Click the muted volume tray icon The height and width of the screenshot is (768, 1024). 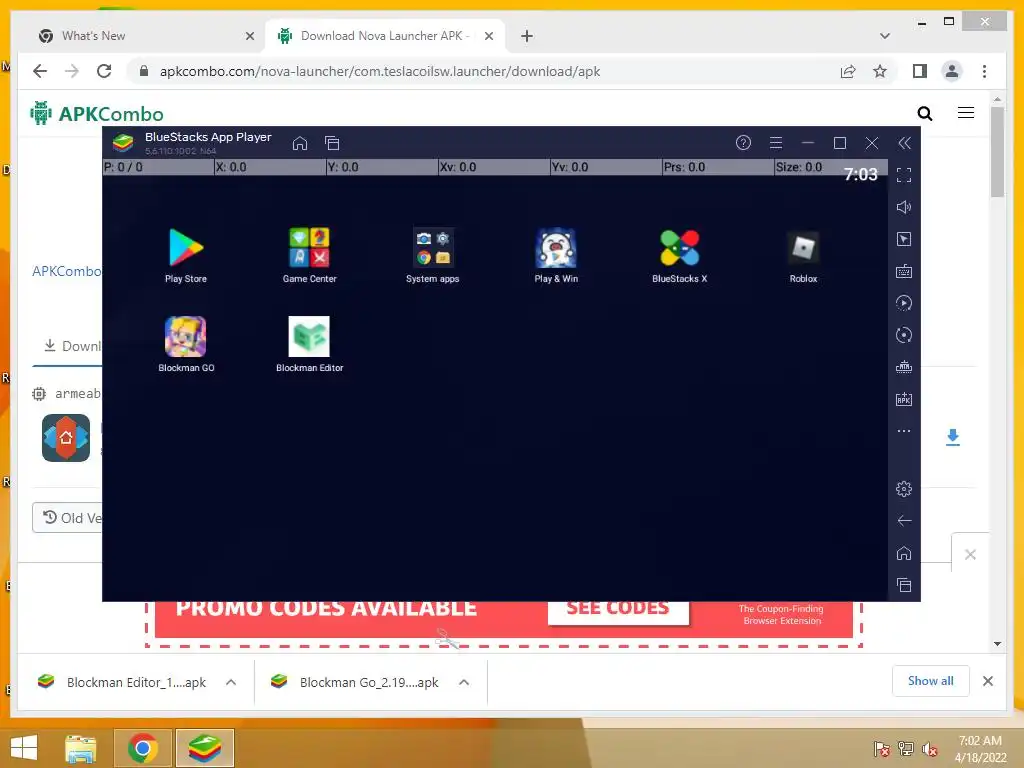929,748
